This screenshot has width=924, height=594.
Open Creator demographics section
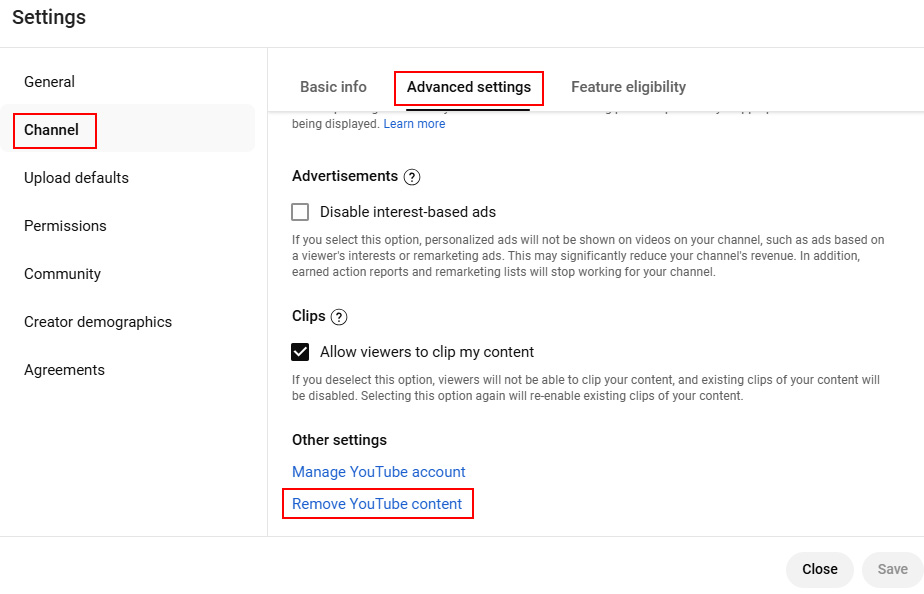point(98,322)
